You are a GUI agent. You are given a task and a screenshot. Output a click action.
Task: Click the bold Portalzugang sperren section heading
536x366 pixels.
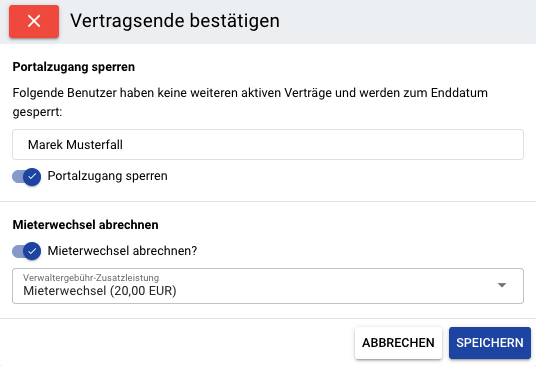coord(73,67)
